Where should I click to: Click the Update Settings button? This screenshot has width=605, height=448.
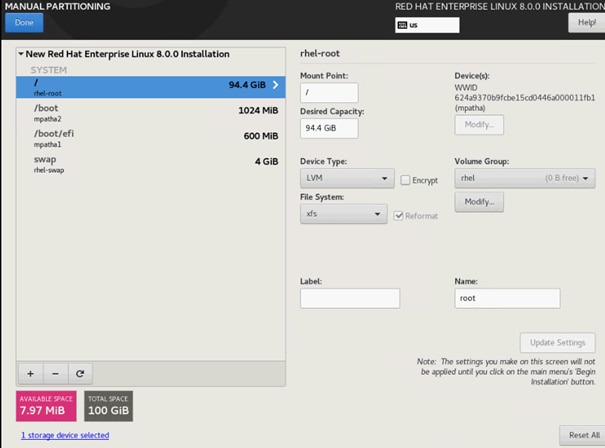558,343
